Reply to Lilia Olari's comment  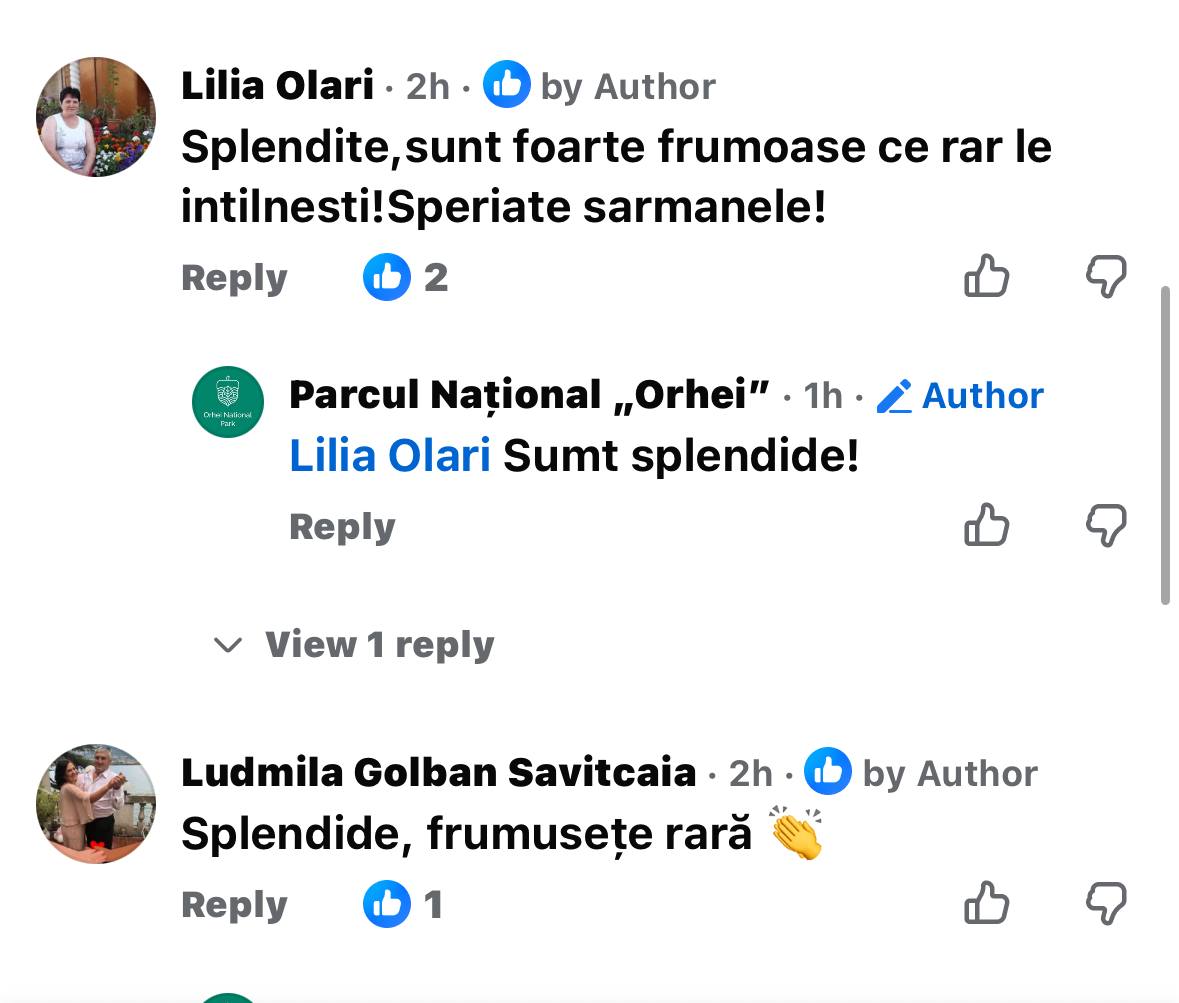[x=234, y=278]
